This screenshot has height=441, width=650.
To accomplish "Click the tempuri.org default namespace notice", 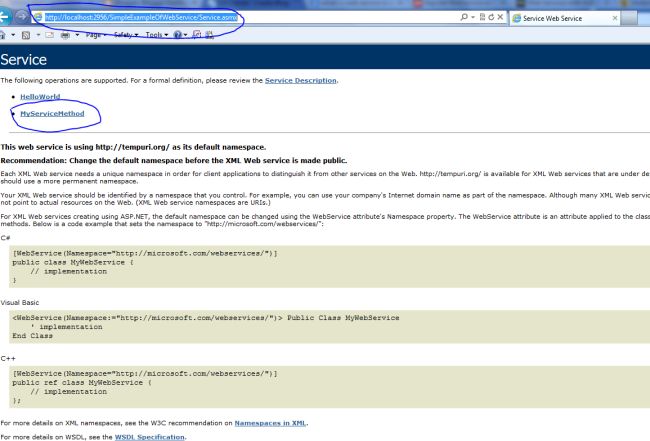I will [133, 147].
